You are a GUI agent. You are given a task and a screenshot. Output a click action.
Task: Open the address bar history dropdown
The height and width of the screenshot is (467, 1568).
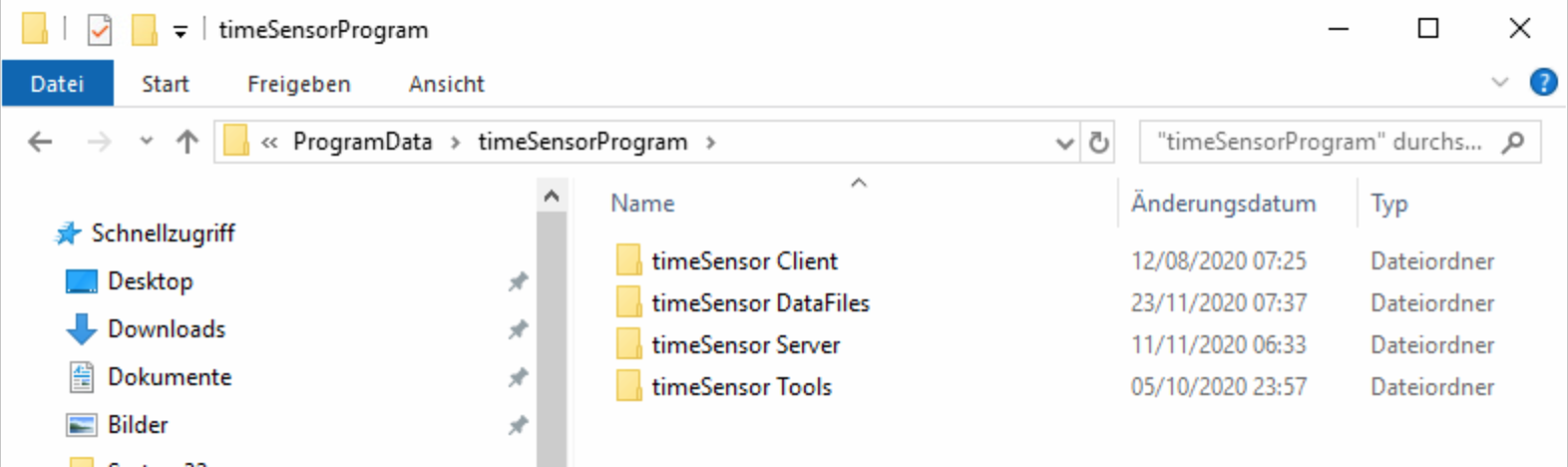point(1065,143)
